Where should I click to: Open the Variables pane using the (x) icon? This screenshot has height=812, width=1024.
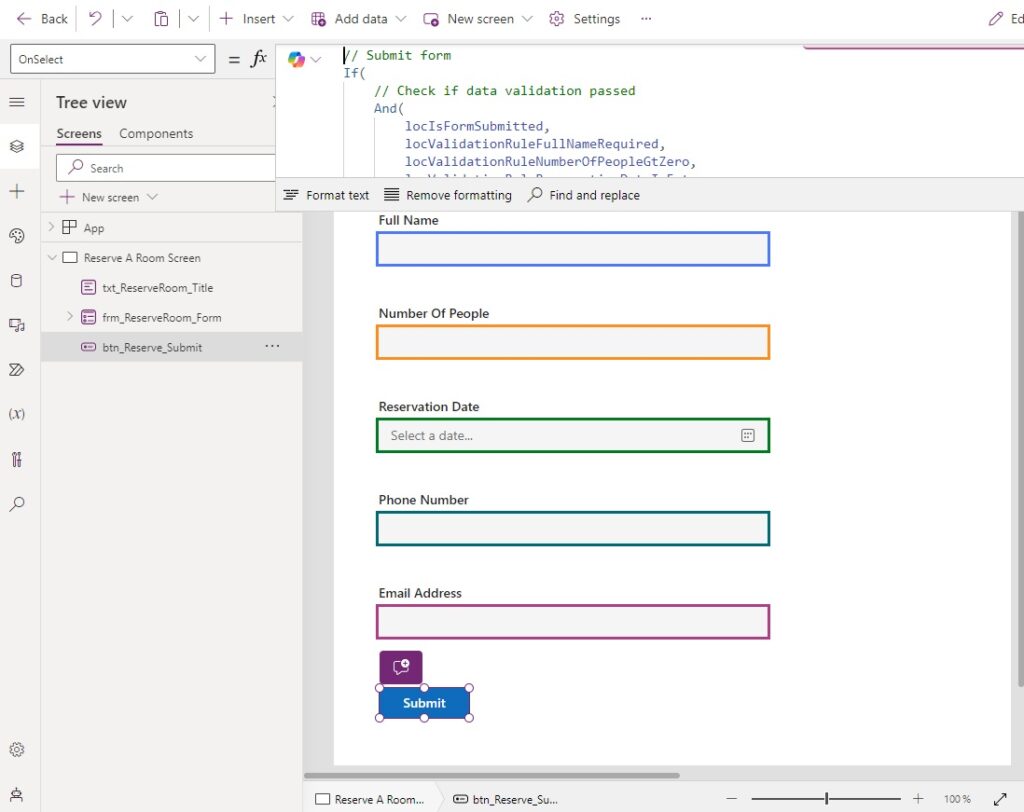click(17, 411)
